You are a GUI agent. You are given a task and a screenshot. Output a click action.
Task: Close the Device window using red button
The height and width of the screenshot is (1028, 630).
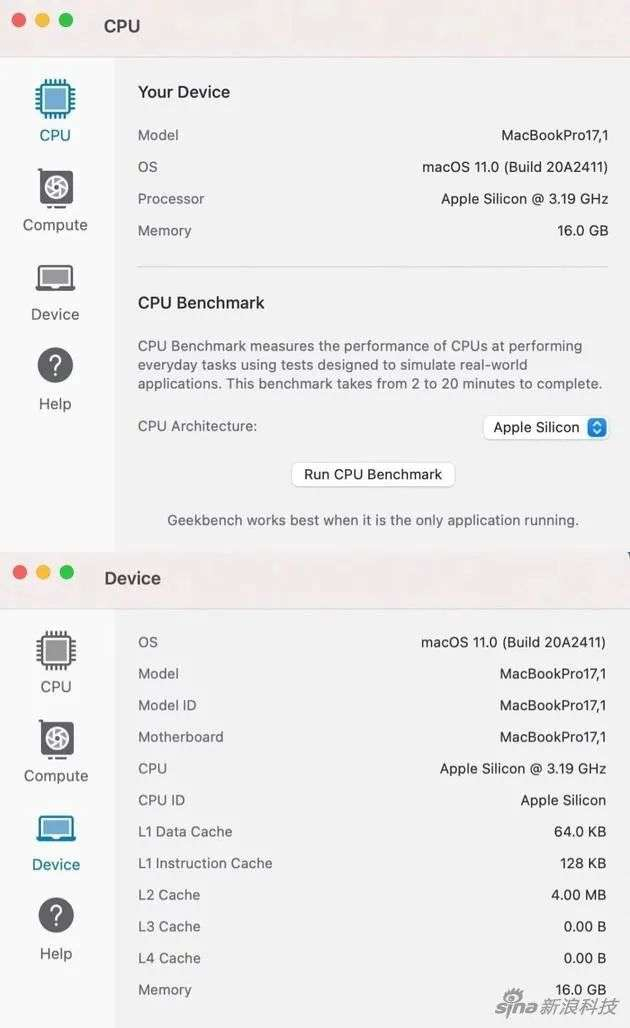pos(19,572)
